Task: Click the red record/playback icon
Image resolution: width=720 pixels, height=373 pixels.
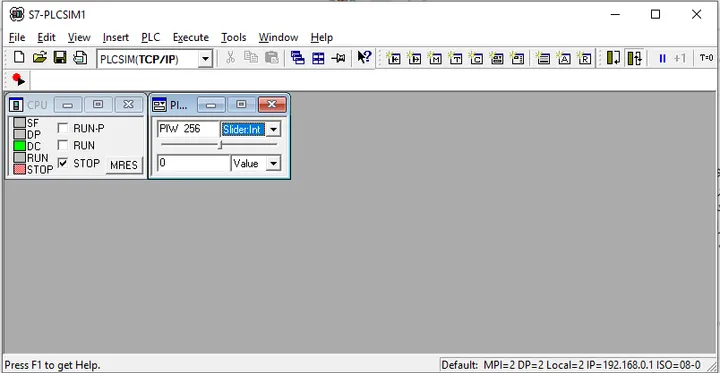Action: pos(18,80)
